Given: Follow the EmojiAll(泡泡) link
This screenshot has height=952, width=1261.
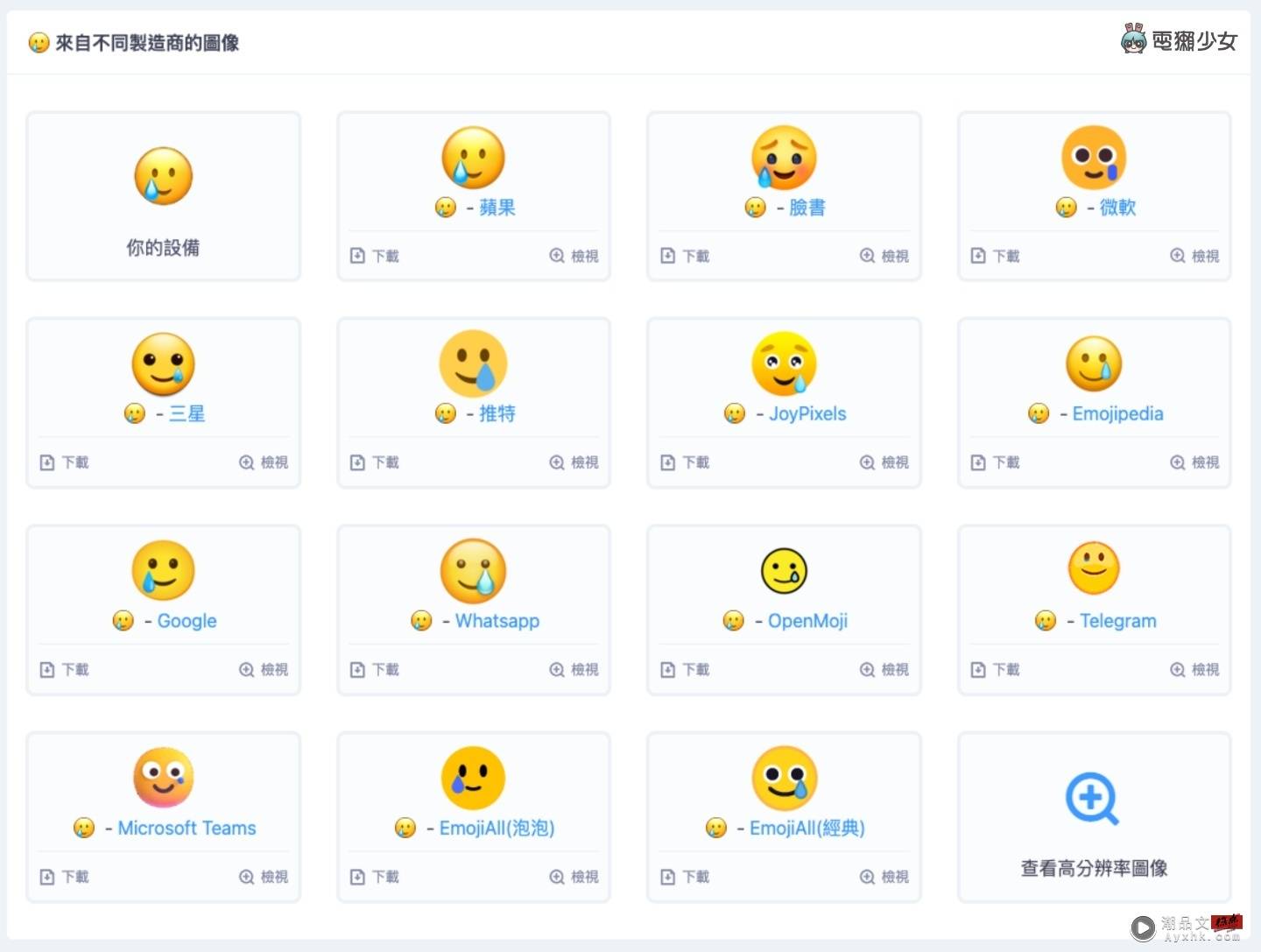Looking at the screenshot, I should tap(497, 828).
